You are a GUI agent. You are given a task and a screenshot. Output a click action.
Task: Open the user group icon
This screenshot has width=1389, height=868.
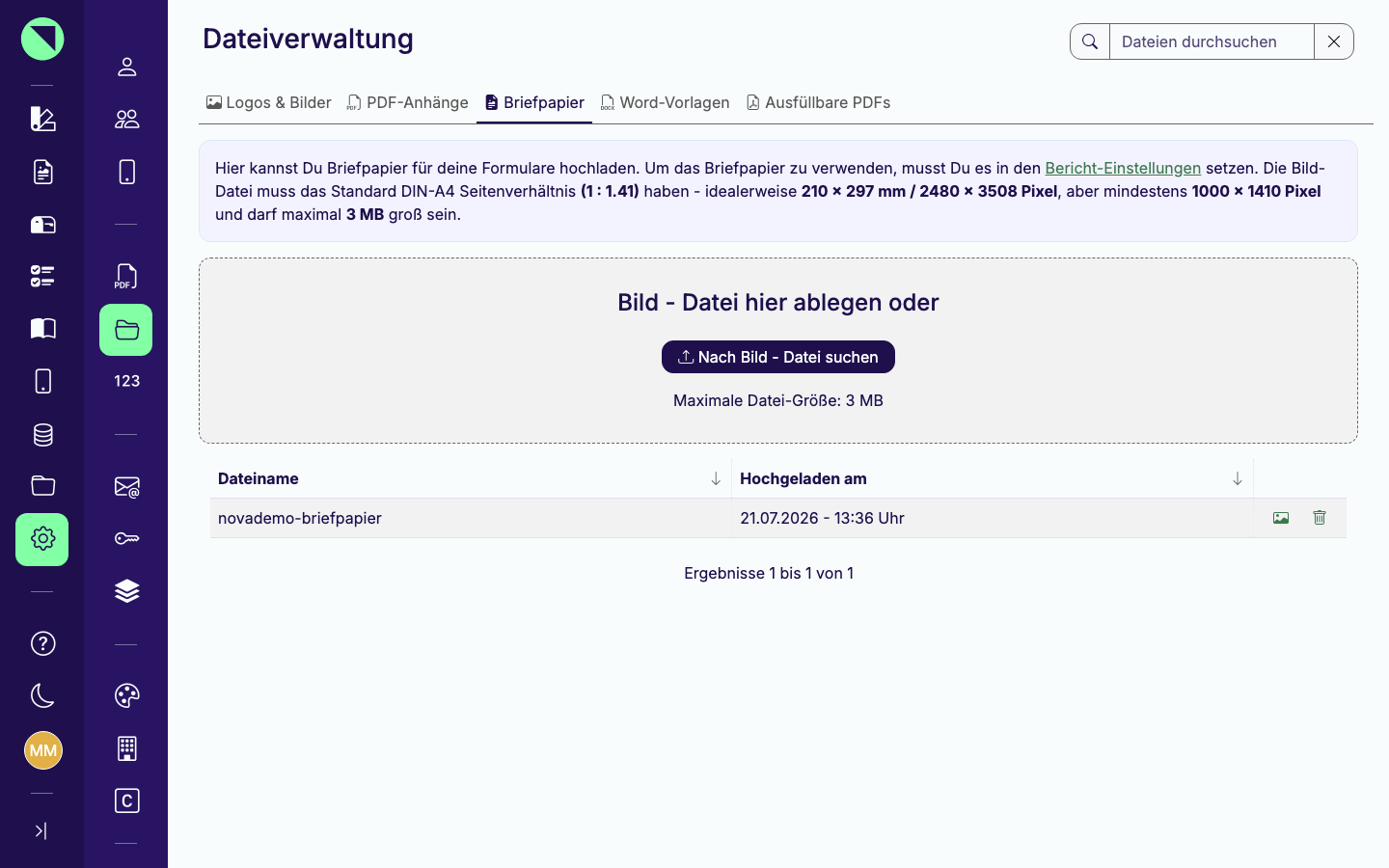(126, 119)
